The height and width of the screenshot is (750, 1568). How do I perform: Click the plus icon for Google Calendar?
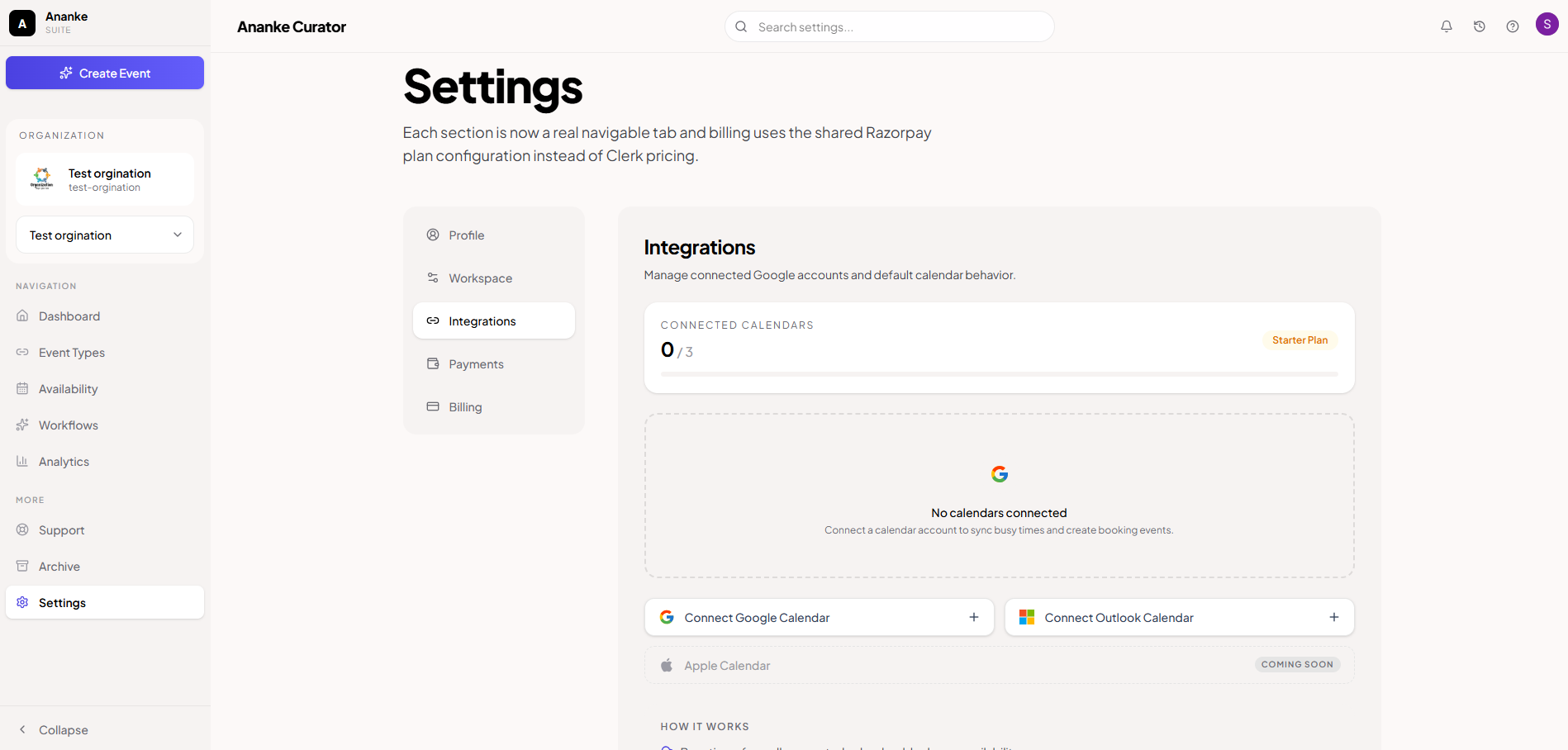(974, 617)
